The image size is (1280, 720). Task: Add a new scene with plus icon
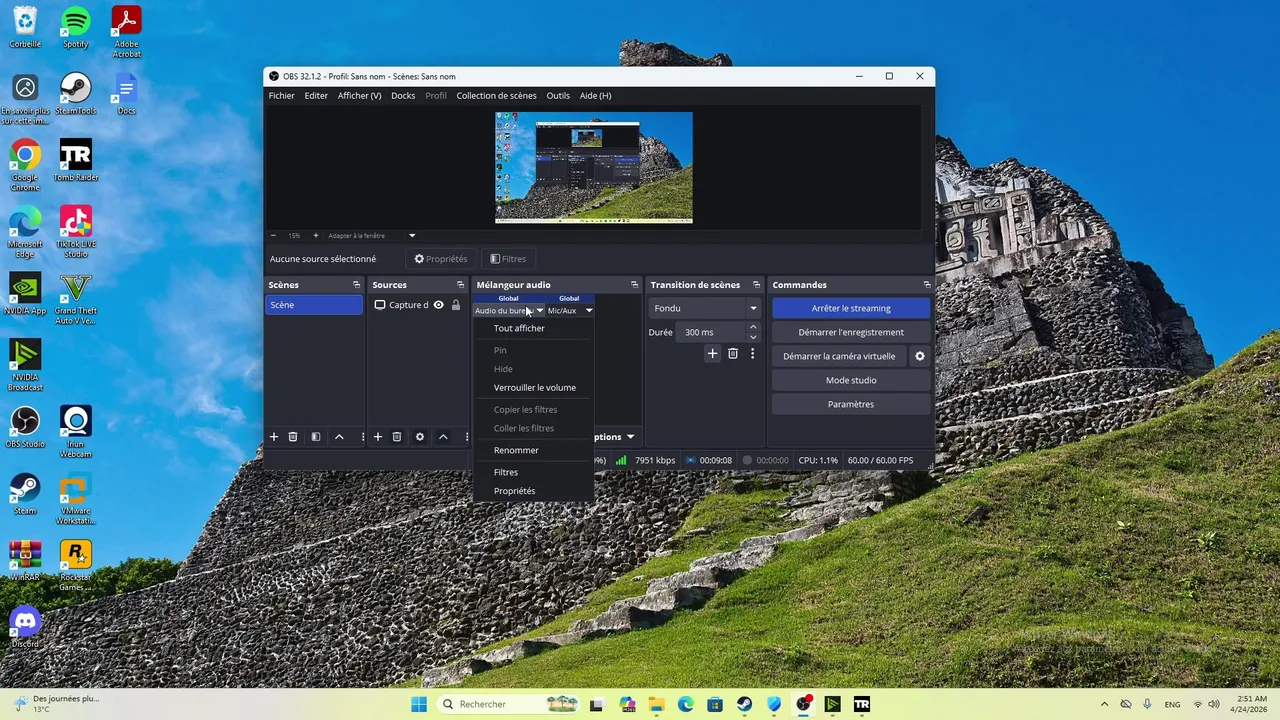[x=274, y=437]
